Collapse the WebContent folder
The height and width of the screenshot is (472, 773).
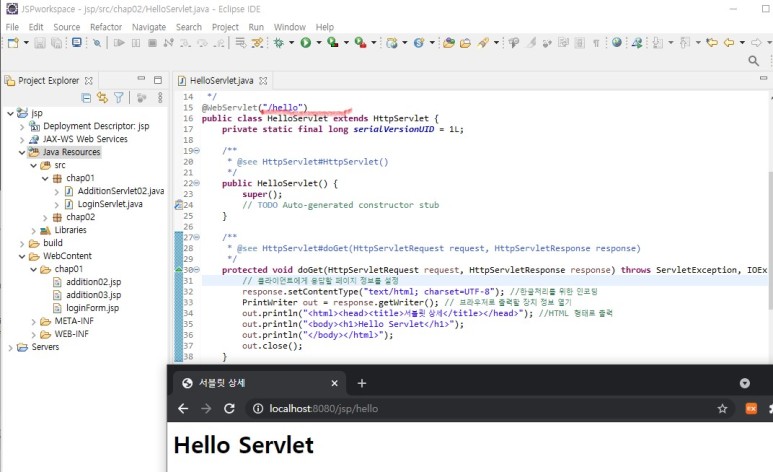pos(22,256)
